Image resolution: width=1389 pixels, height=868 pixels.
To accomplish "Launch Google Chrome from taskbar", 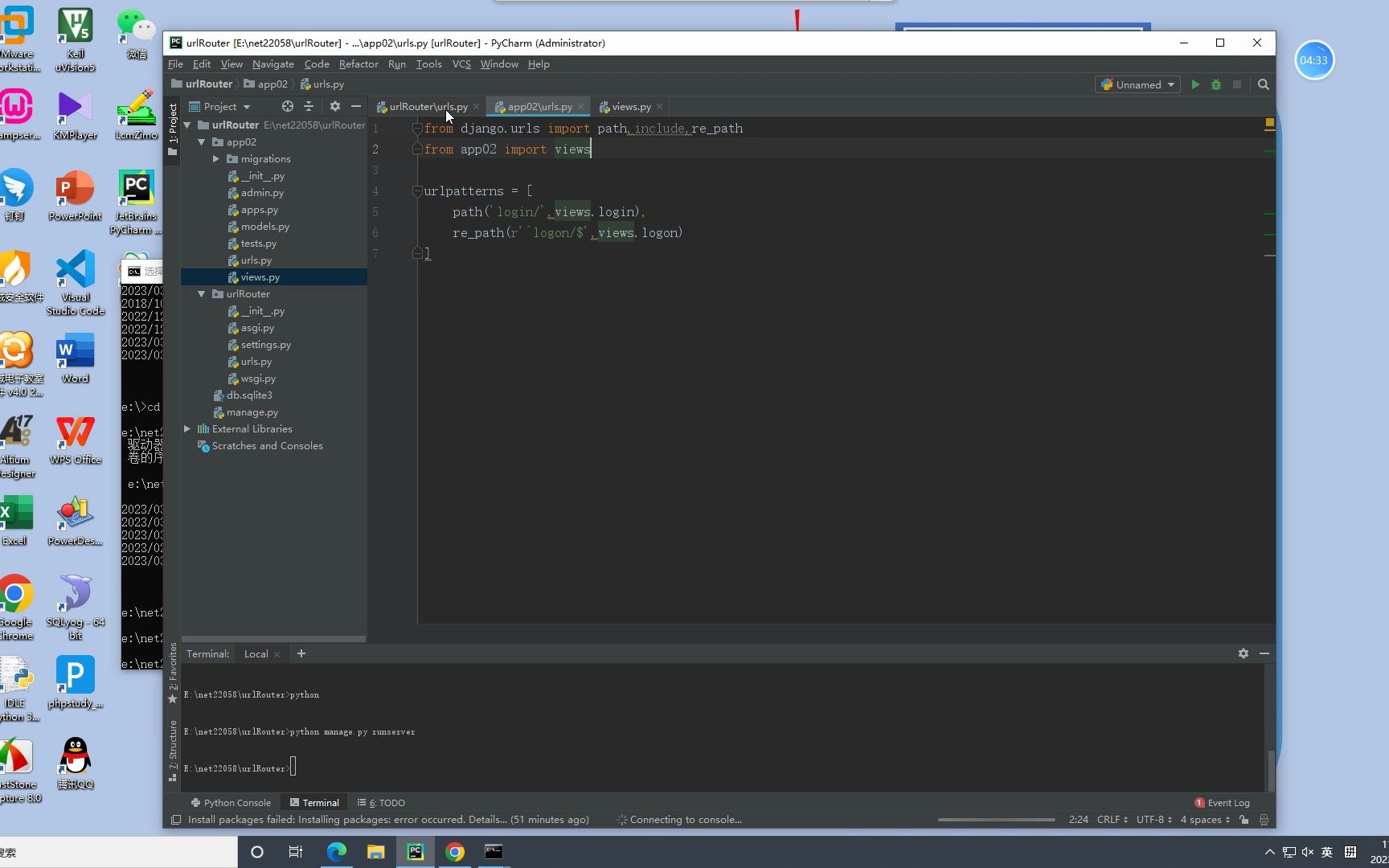I will (455, 852).
